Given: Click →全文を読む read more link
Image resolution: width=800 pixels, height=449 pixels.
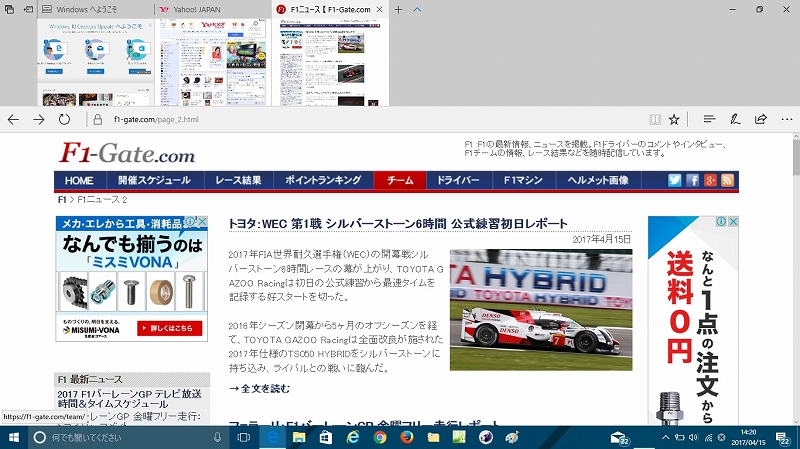Looking at the screenshot, I should (259, 389).
